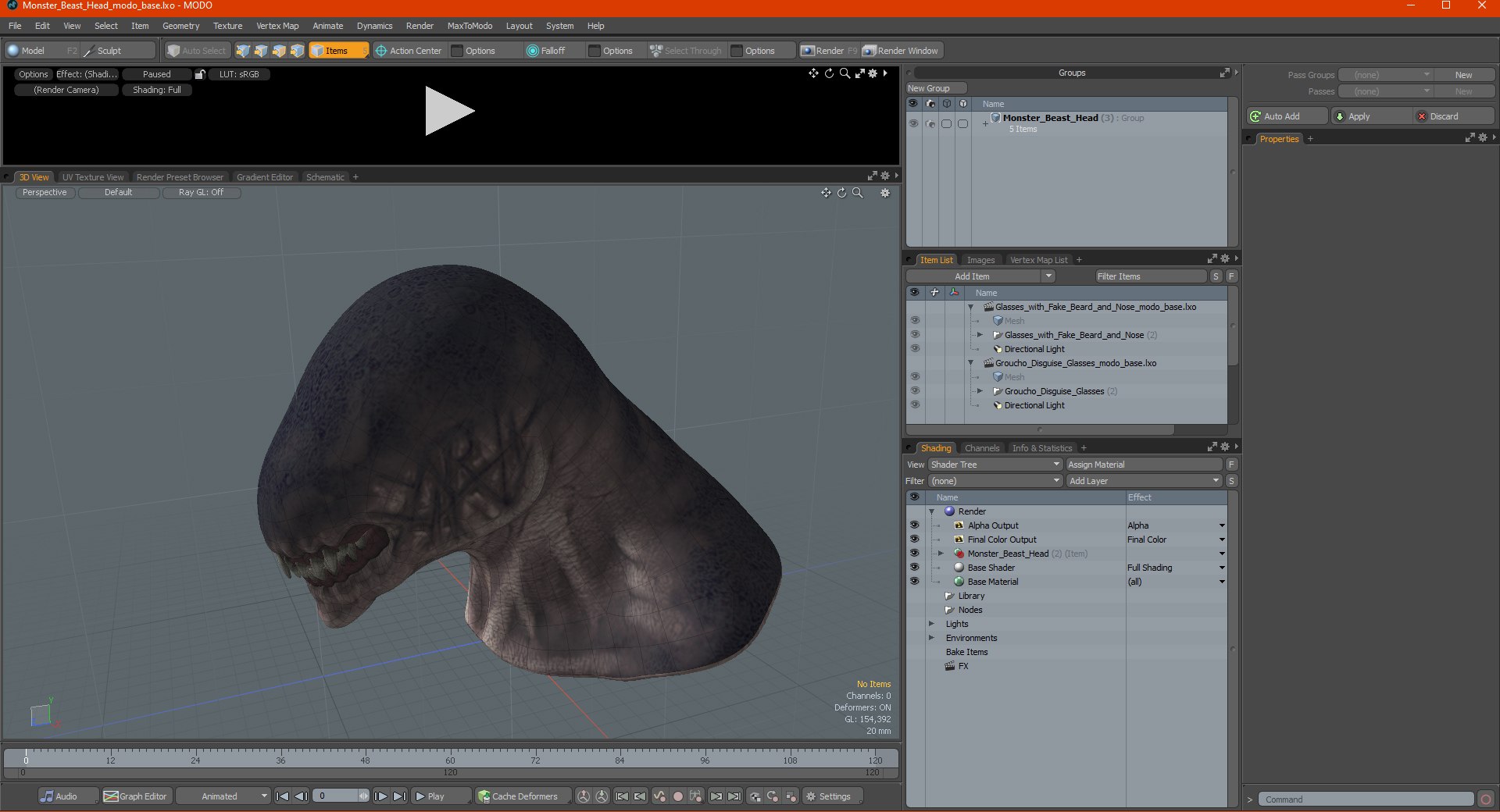Toggle visibility of Groucho_Disguise_Glasses item

tap(915, 391)
